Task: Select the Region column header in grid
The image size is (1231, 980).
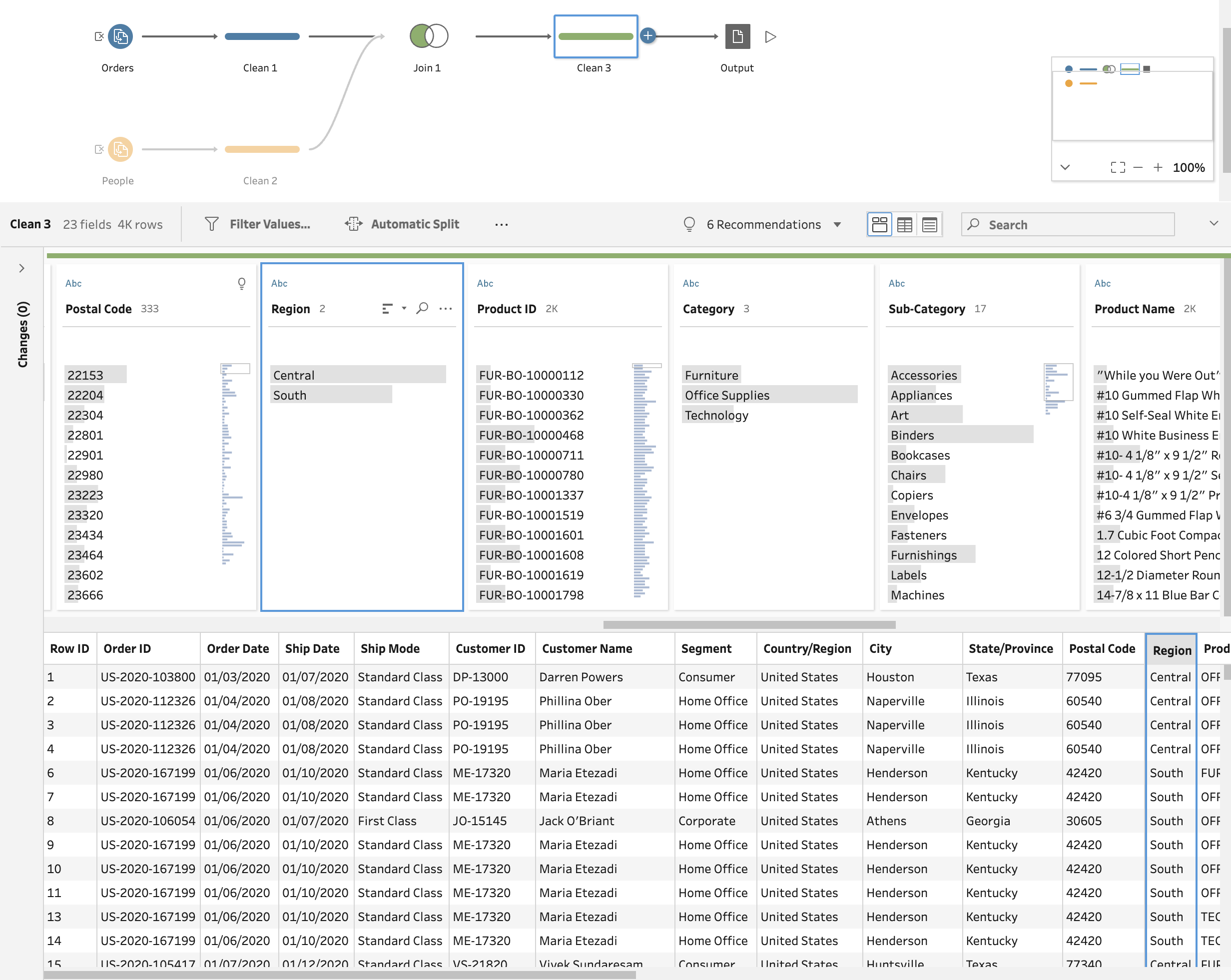Action: pos(1171,650)
